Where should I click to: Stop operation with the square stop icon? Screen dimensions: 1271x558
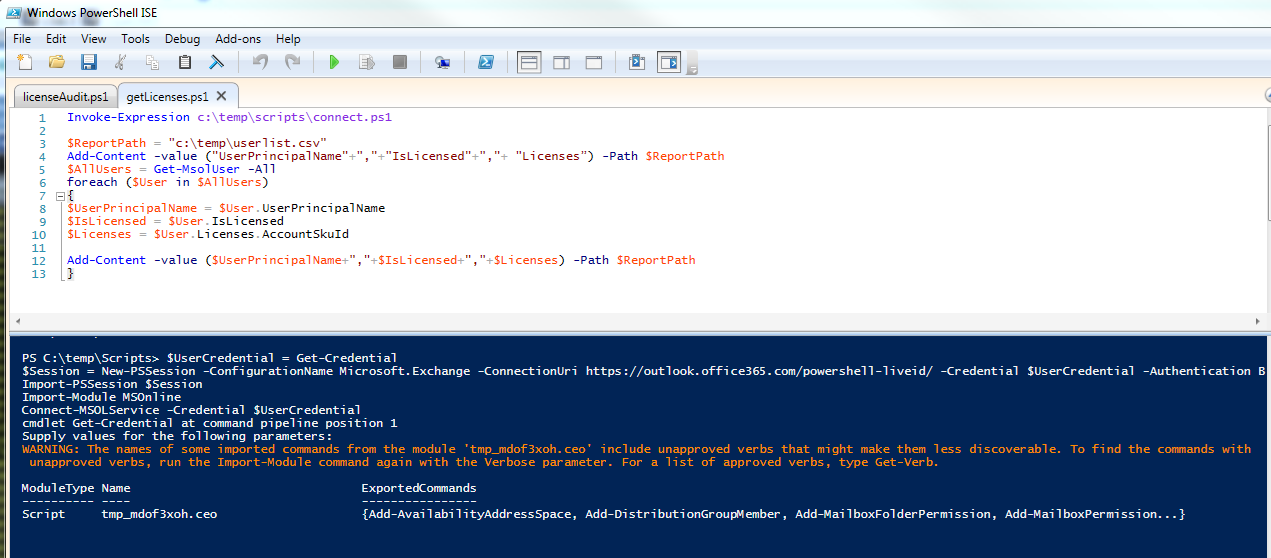399,63
